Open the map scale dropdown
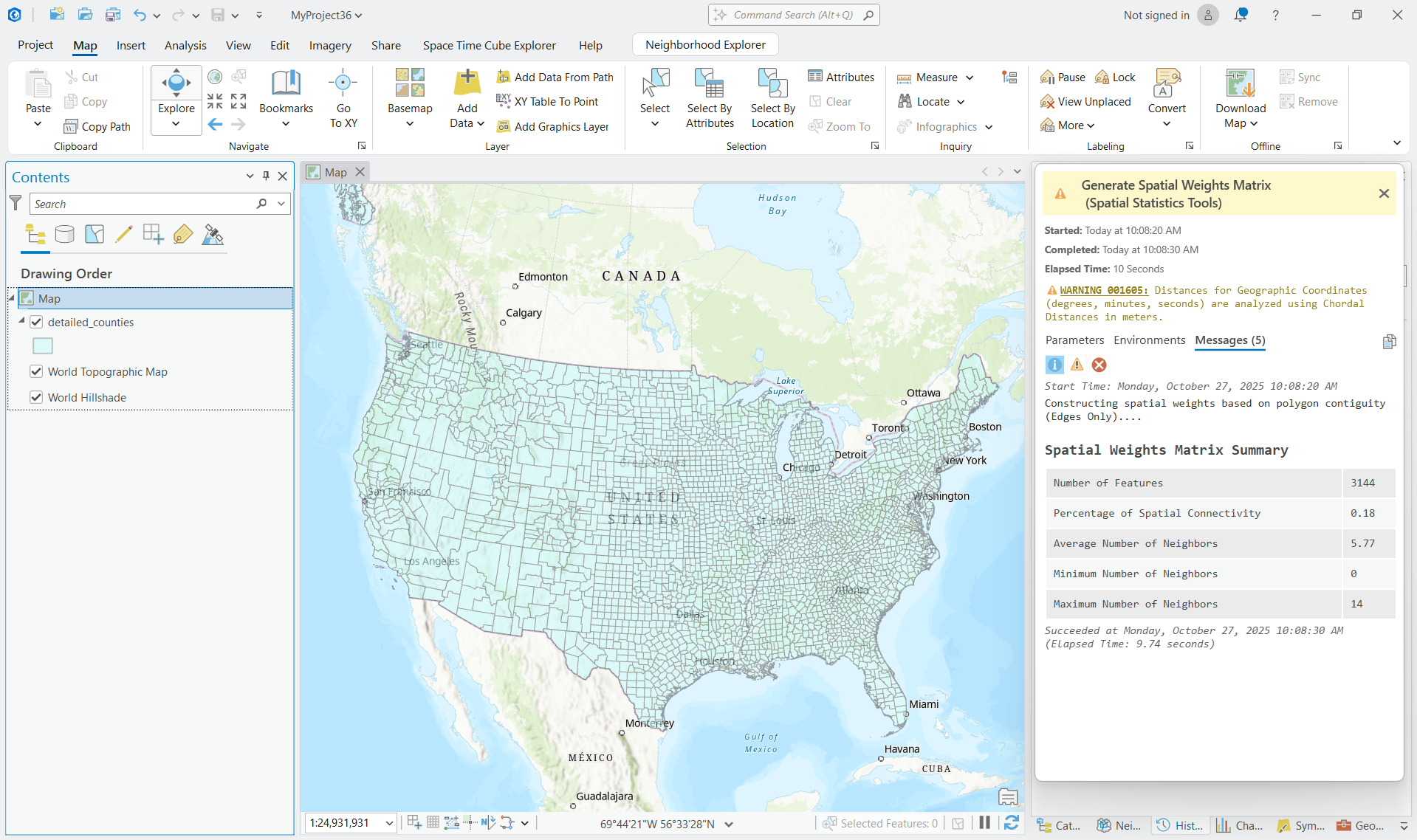 coord(390,822)
